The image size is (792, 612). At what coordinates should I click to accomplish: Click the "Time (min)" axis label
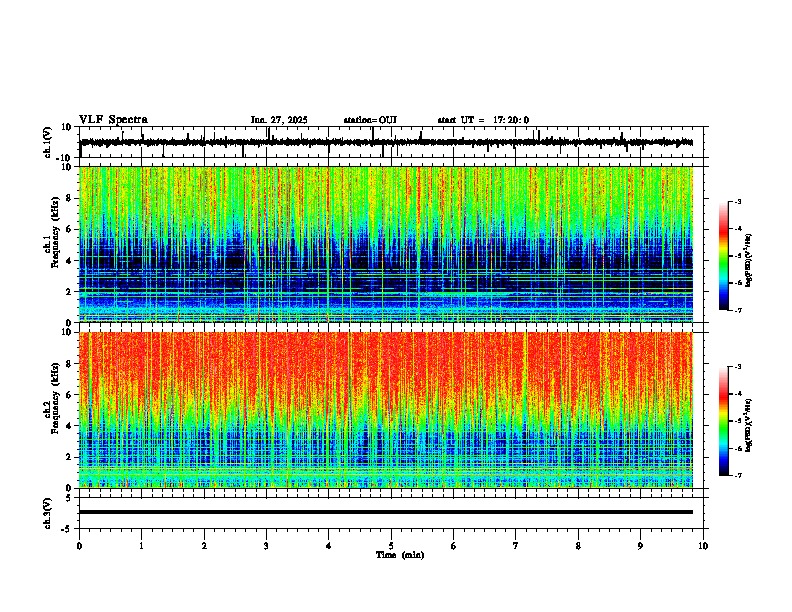(400, 555)
